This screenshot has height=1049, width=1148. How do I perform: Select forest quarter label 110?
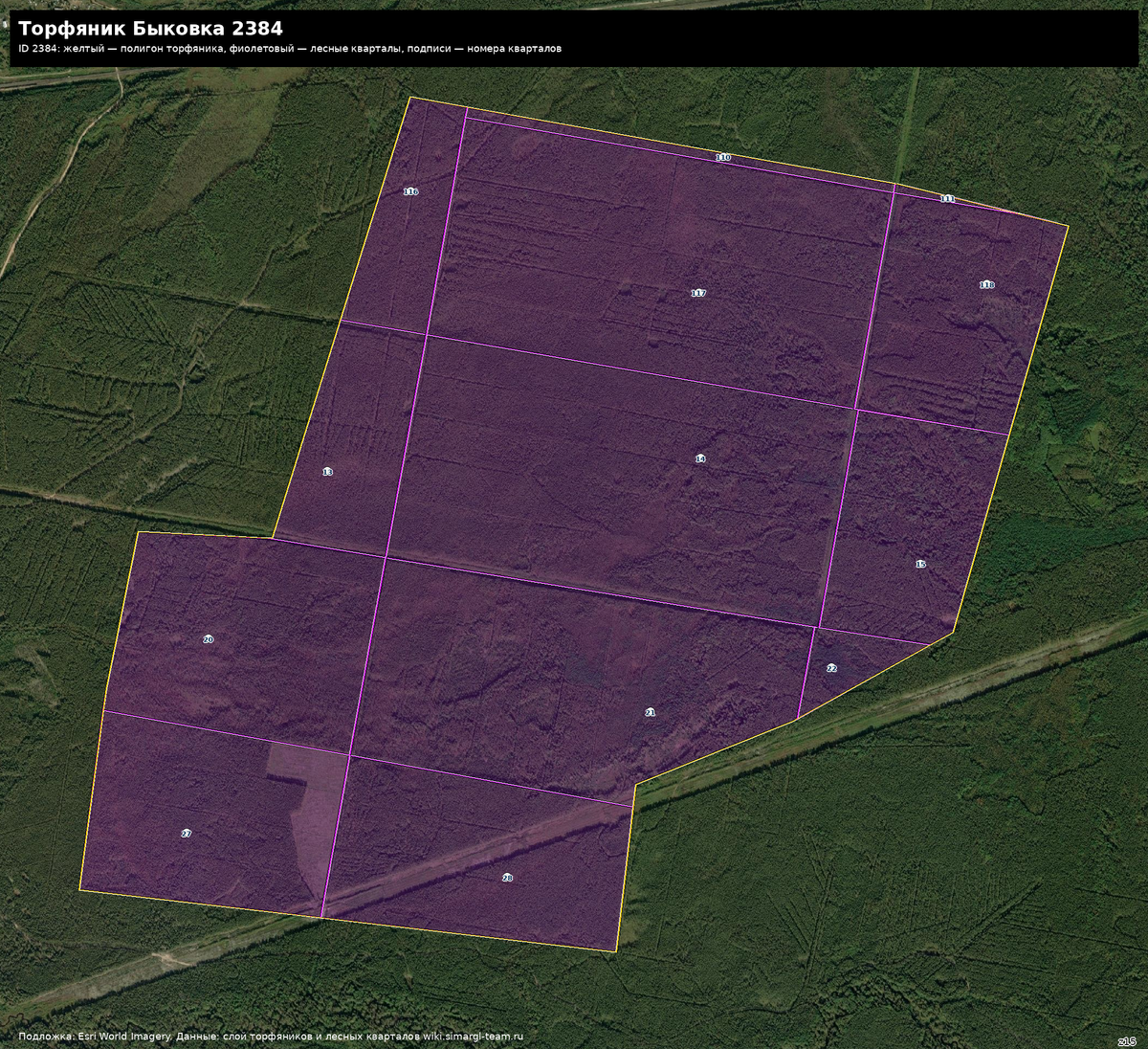click(723, 158)
